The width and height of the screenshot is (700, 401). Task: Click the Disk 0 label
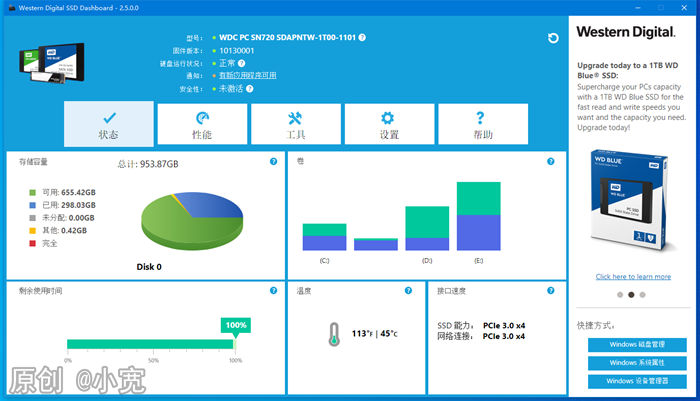[x=149, y=267]
